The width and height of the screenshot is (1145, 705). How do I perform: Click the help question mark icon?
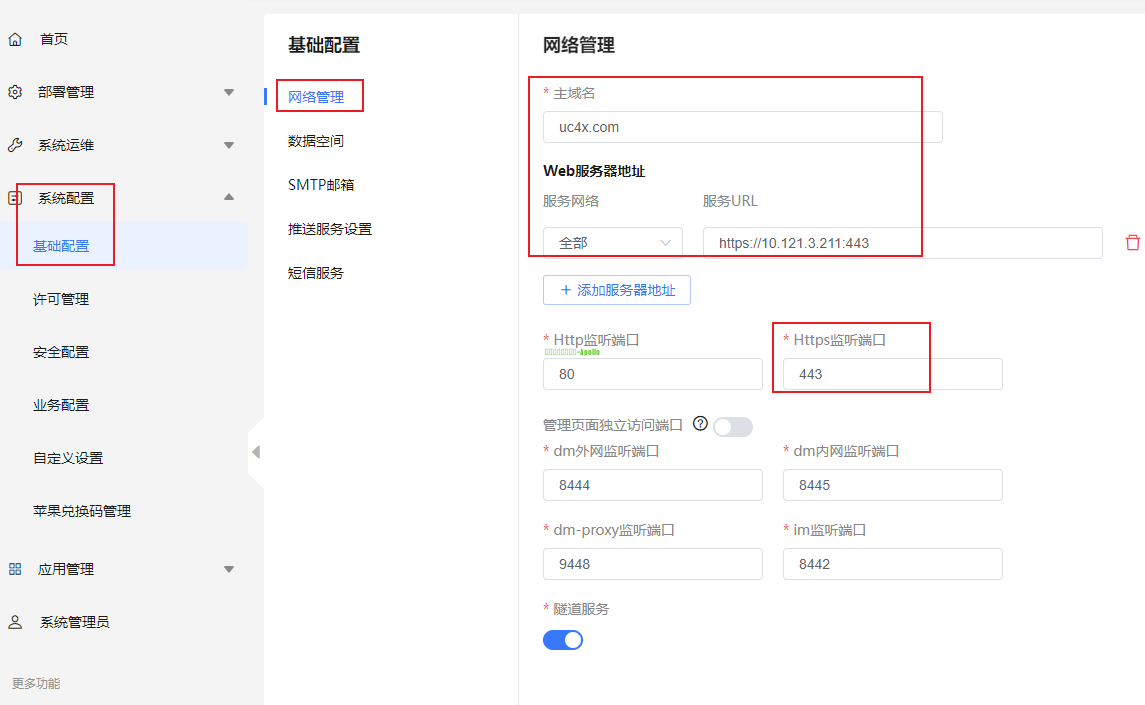(700, 424)
